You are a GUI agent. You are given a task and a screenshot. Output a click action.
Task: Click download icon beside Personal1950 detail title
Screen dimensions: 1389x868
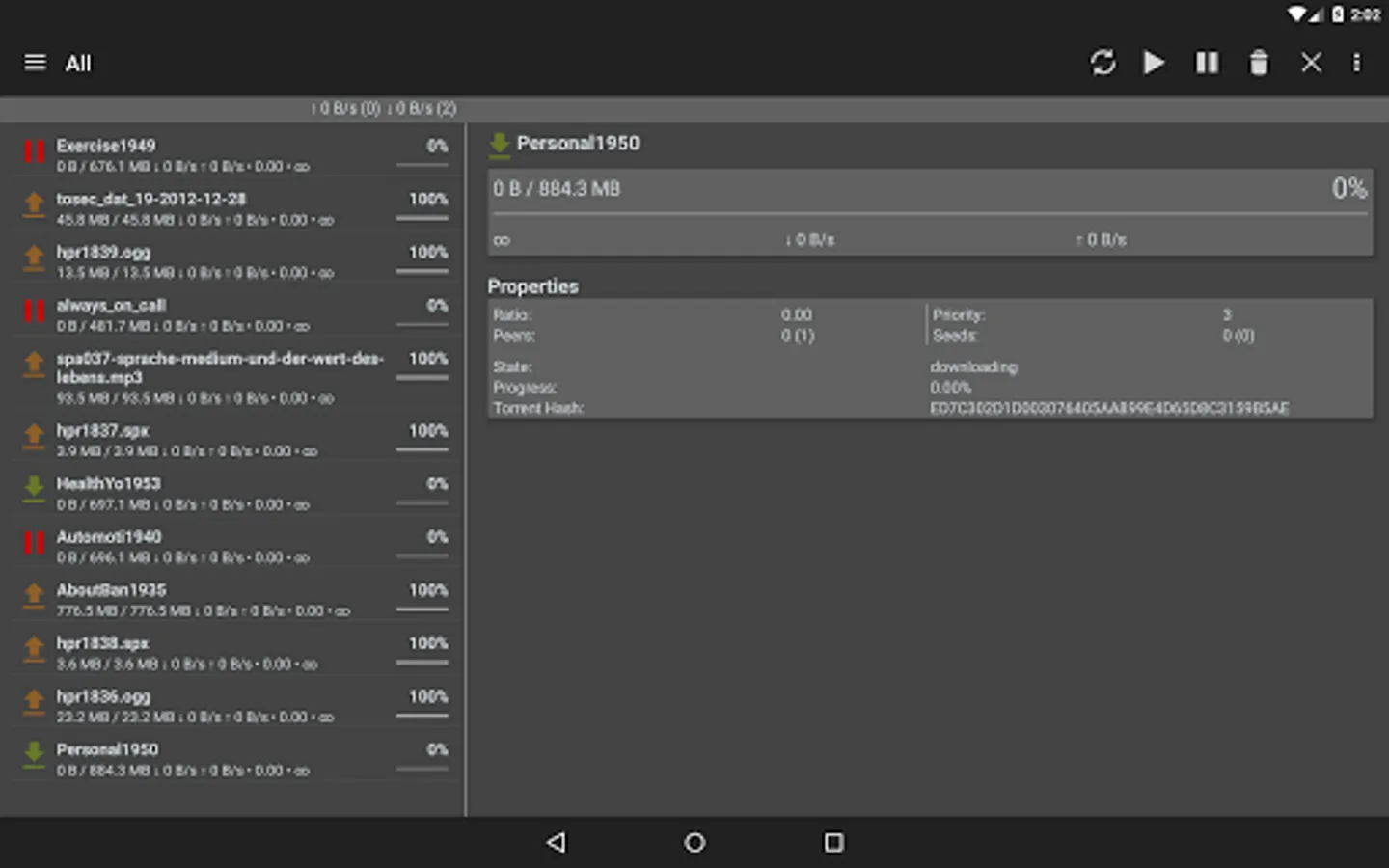click(x=499, y=145)
